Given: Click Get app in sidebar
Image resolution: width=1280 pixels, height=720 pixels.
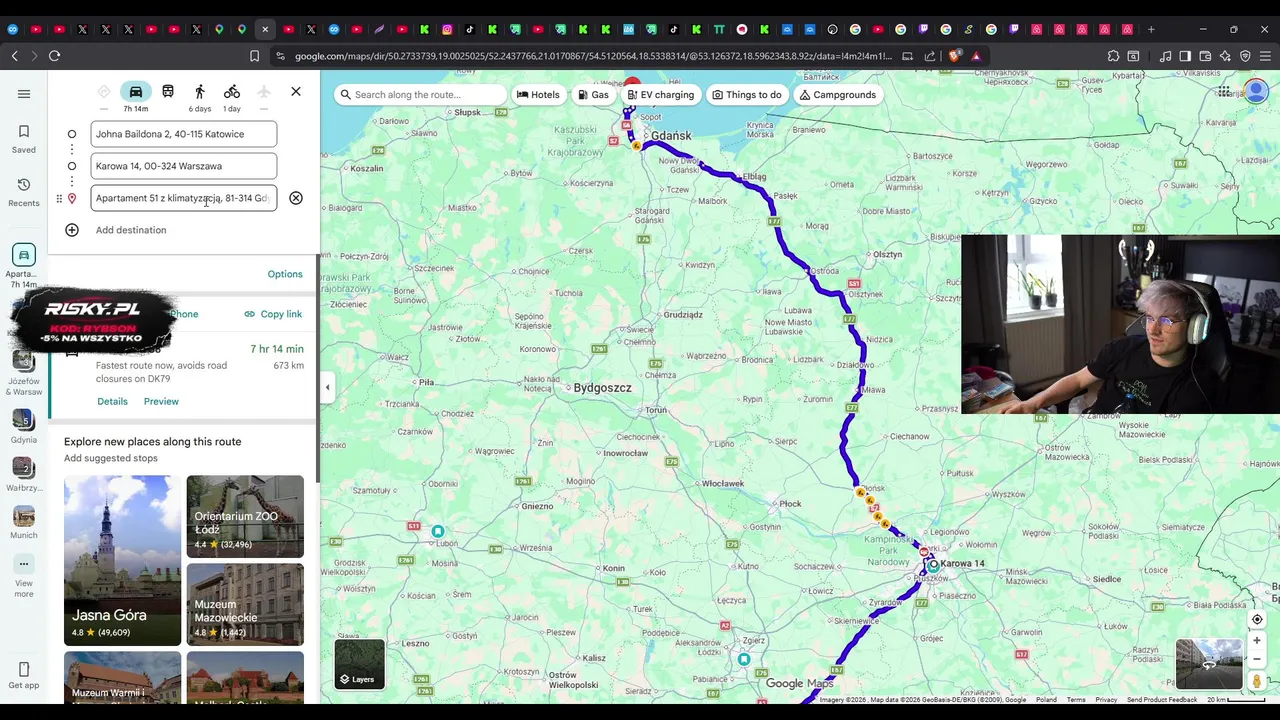Looking at the screenshot, I should tap(24, 675).
